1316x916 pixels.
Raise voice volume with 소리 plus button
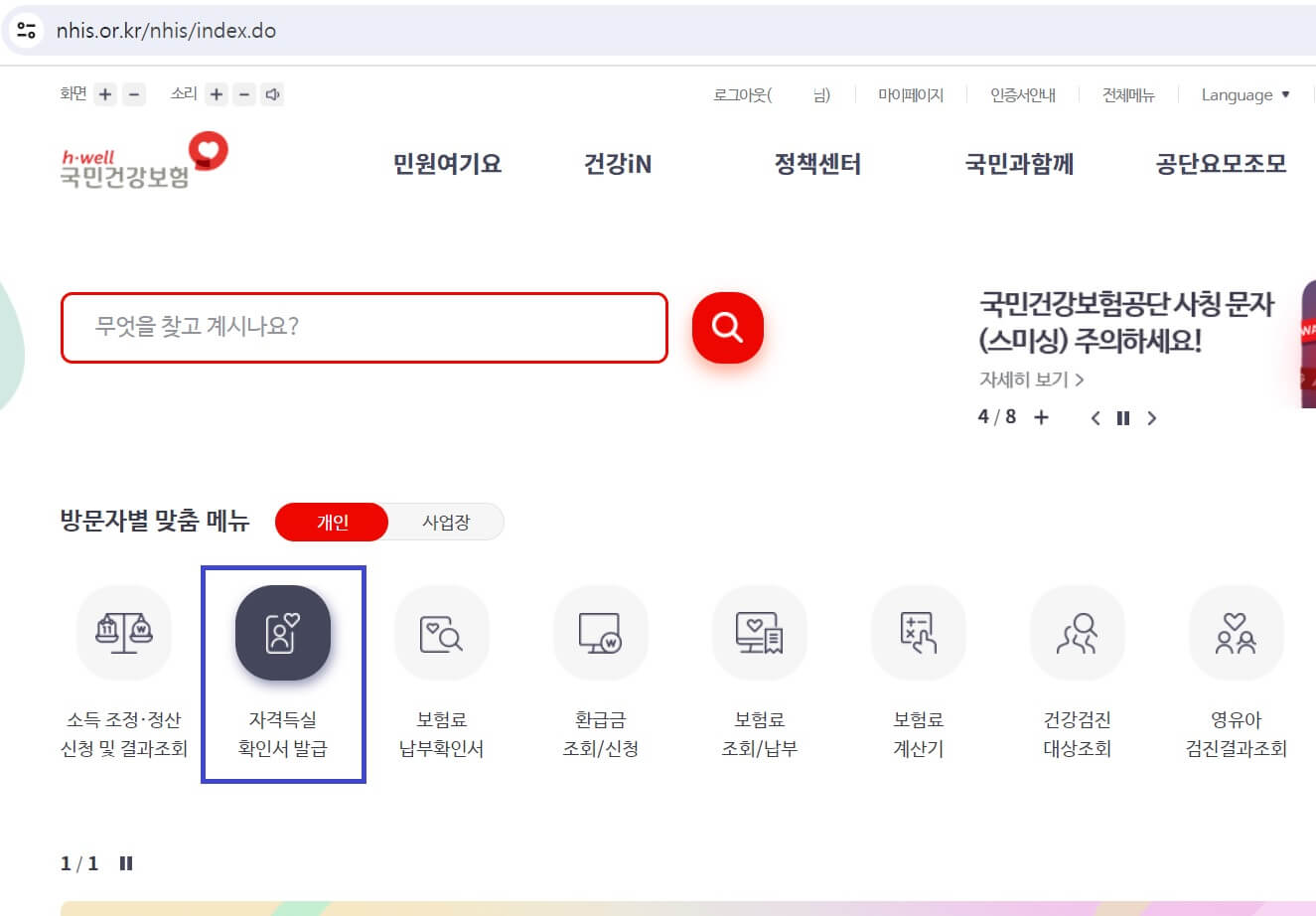(x=217, y=94)
